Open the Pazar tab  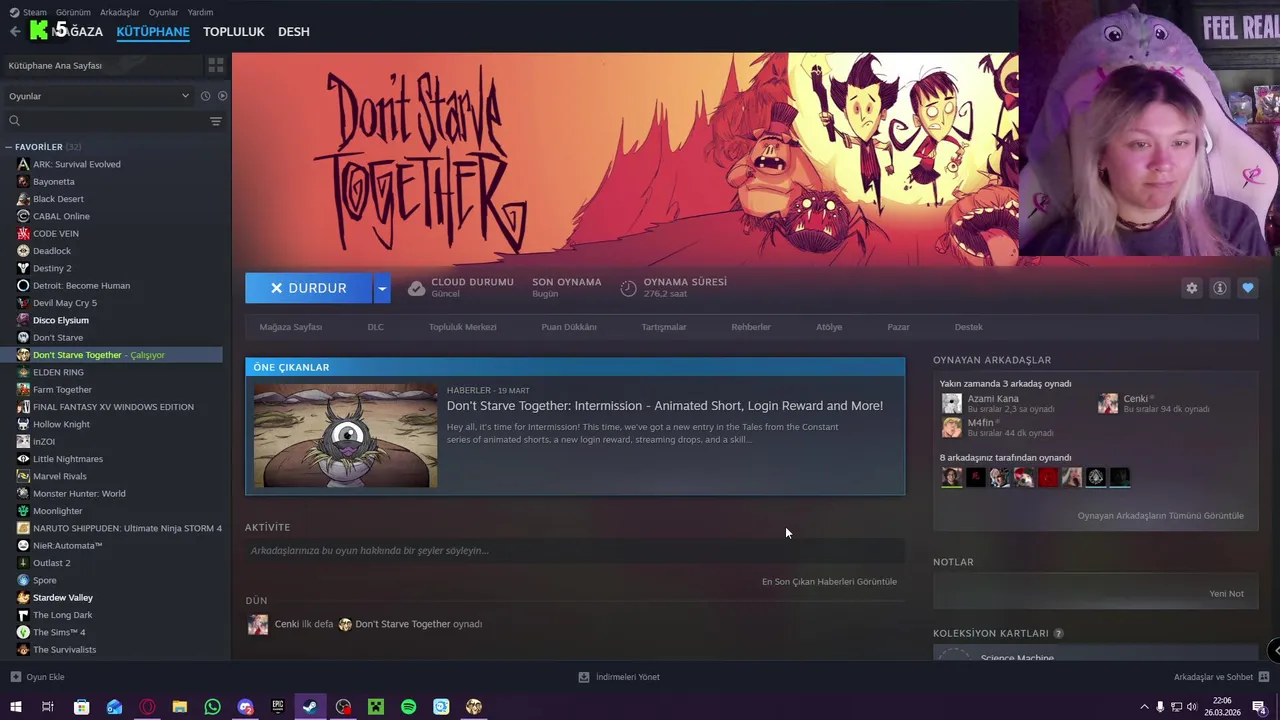[x=898, y=327]
